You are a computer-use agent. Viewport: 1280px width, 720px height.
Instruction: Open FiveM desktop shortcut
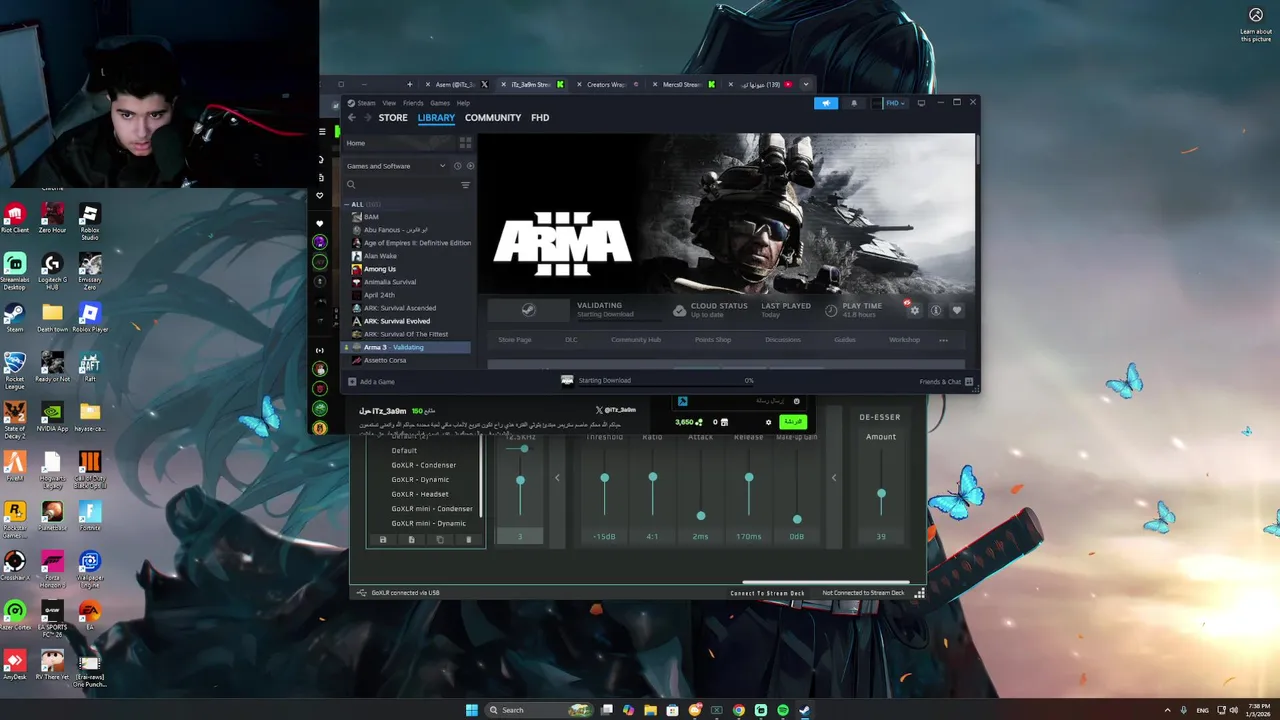click(14, 467)
